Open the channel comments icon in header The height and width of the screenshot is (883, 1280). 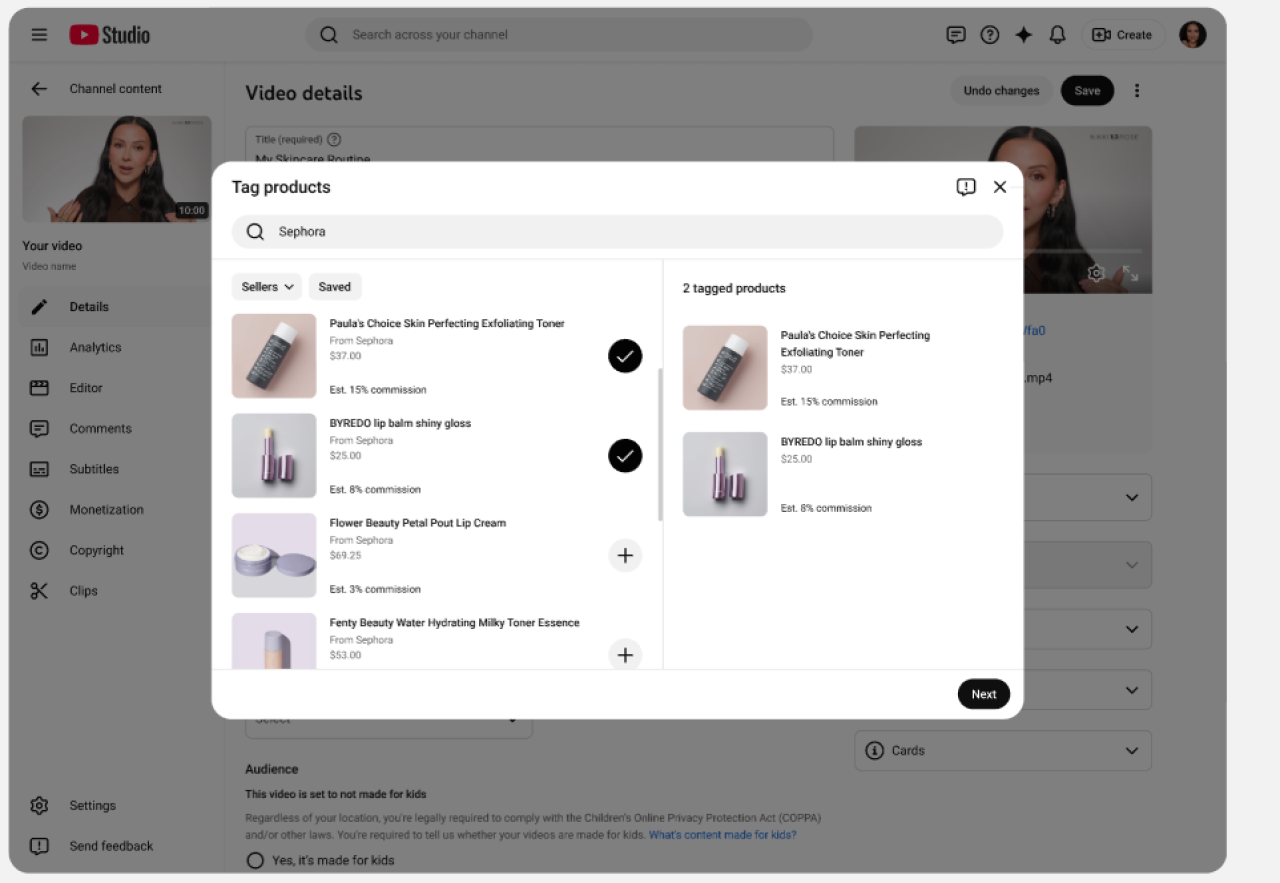pos(956,35)
